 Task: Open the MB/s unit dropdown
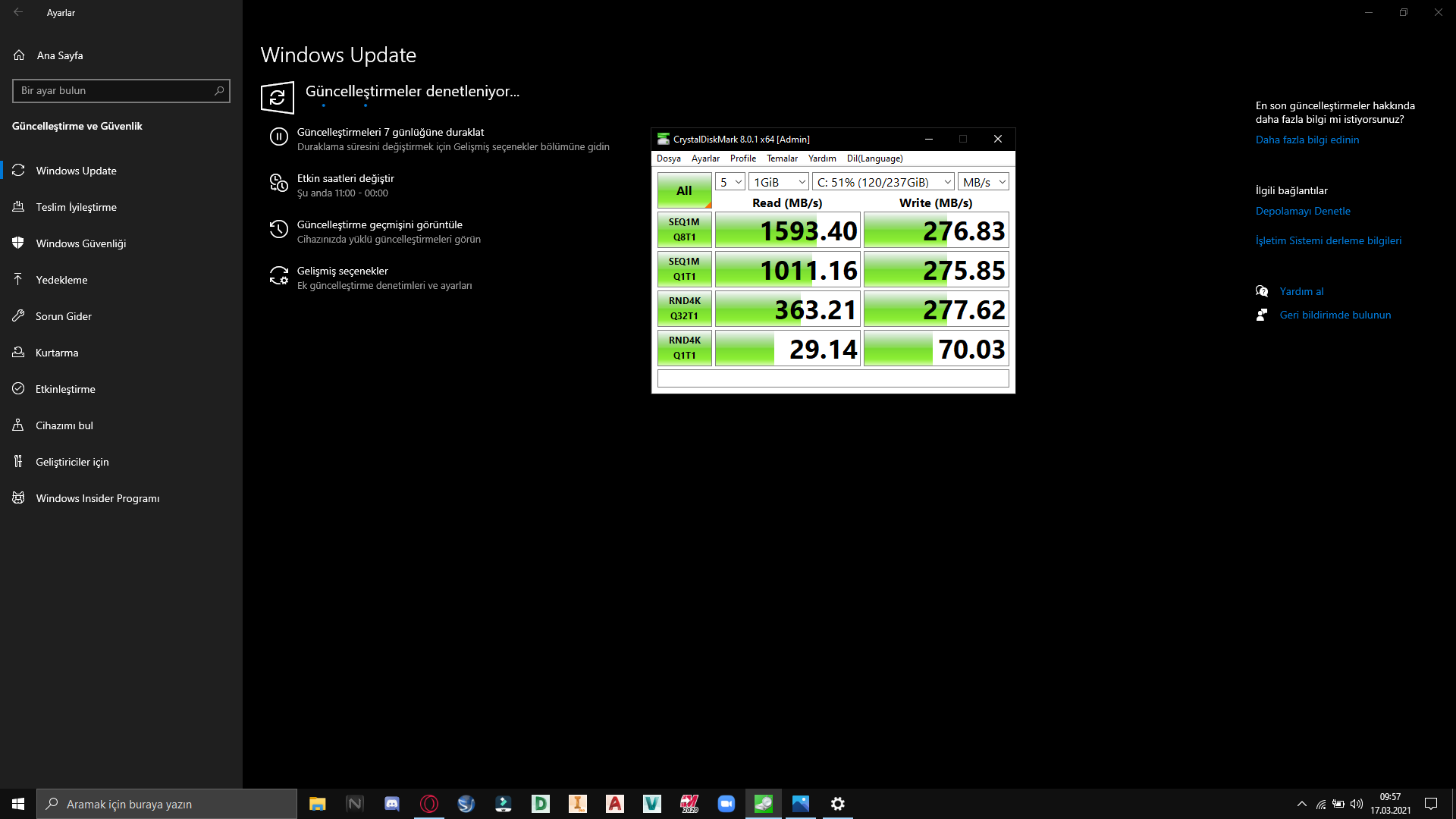click(984, 182)
